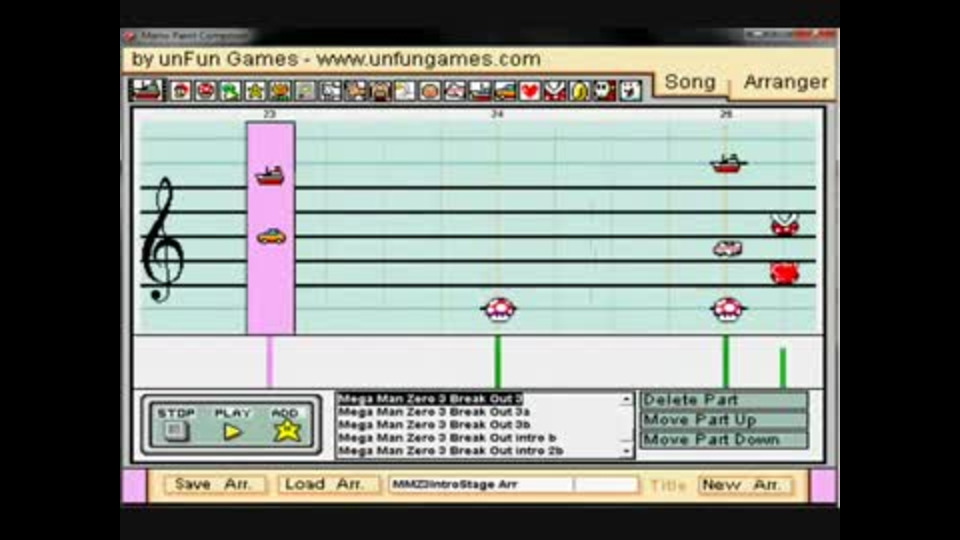Choose the Car instrument in toolbar
960x540 pixels.
[x=505, y=91]
